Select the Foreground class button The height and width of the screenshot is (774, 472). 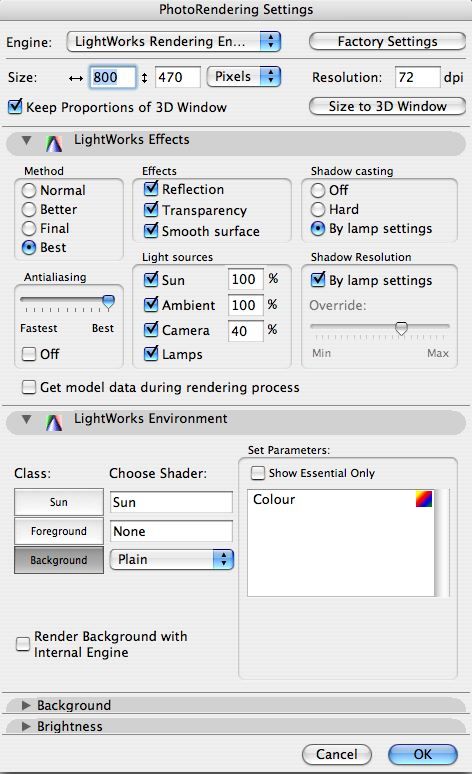tap(59, 531)
